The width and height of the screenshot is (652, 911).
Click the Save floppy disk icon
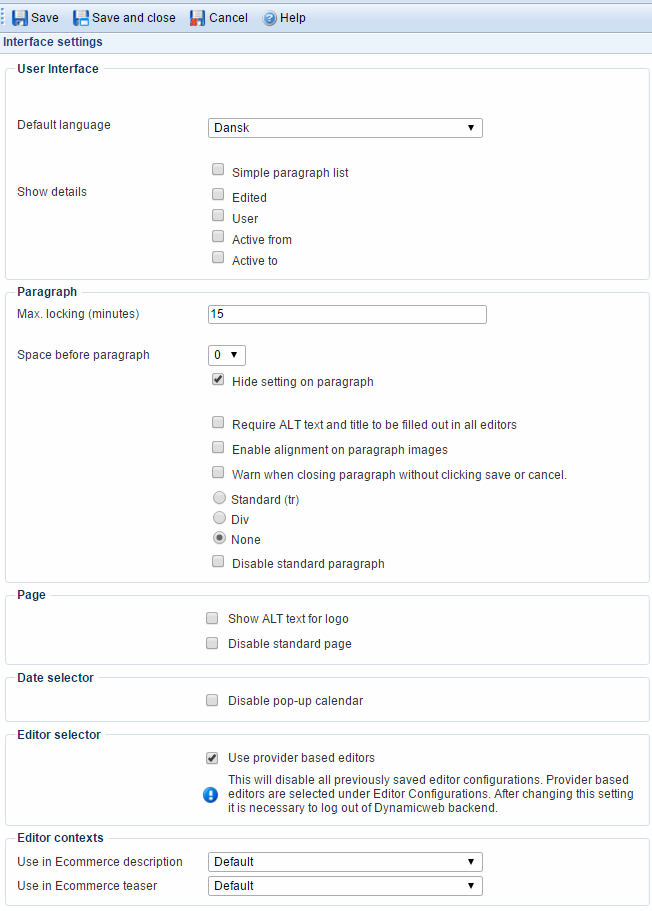coord(20,18)
